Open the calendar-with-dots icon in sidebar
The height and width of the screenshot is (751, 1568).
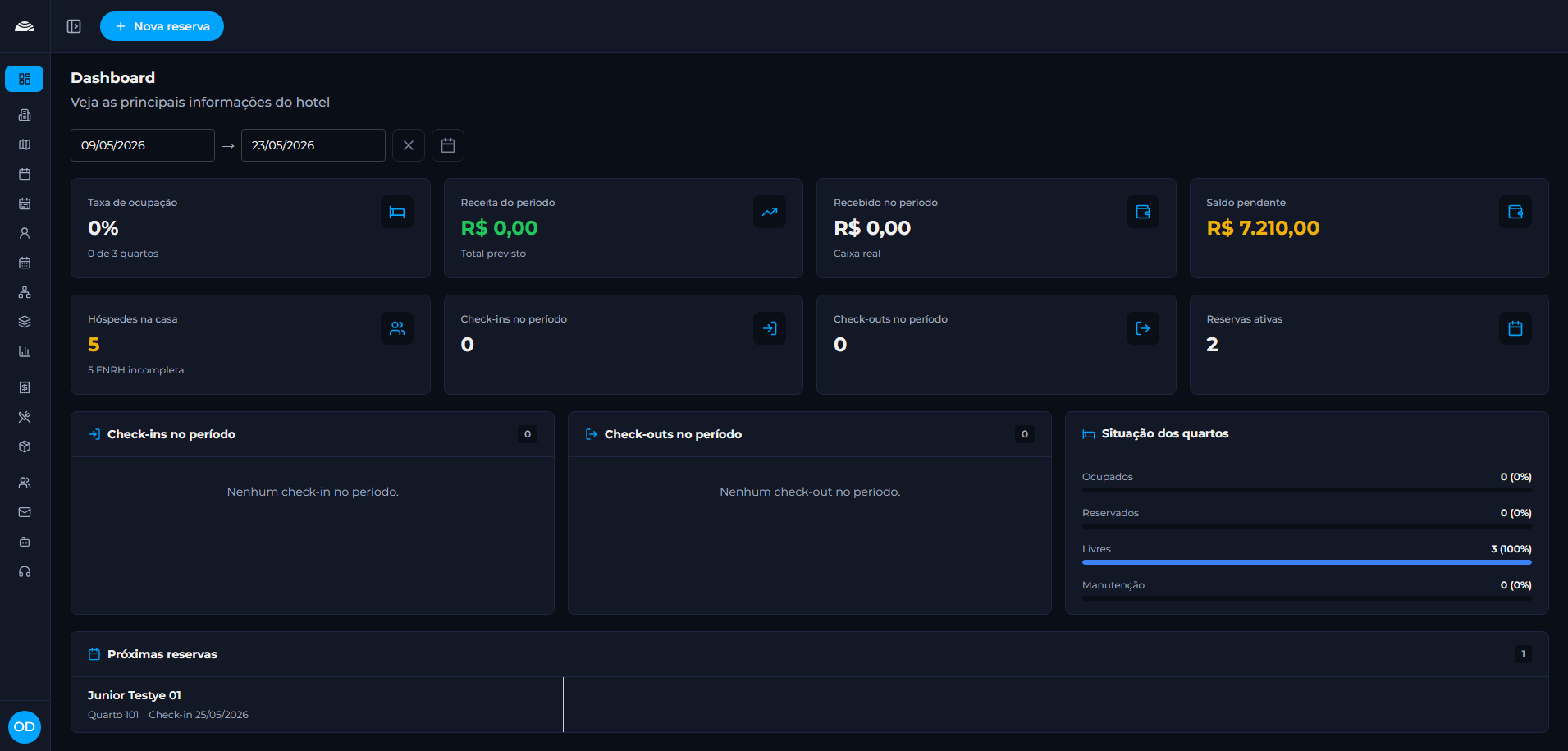point(25,263)
